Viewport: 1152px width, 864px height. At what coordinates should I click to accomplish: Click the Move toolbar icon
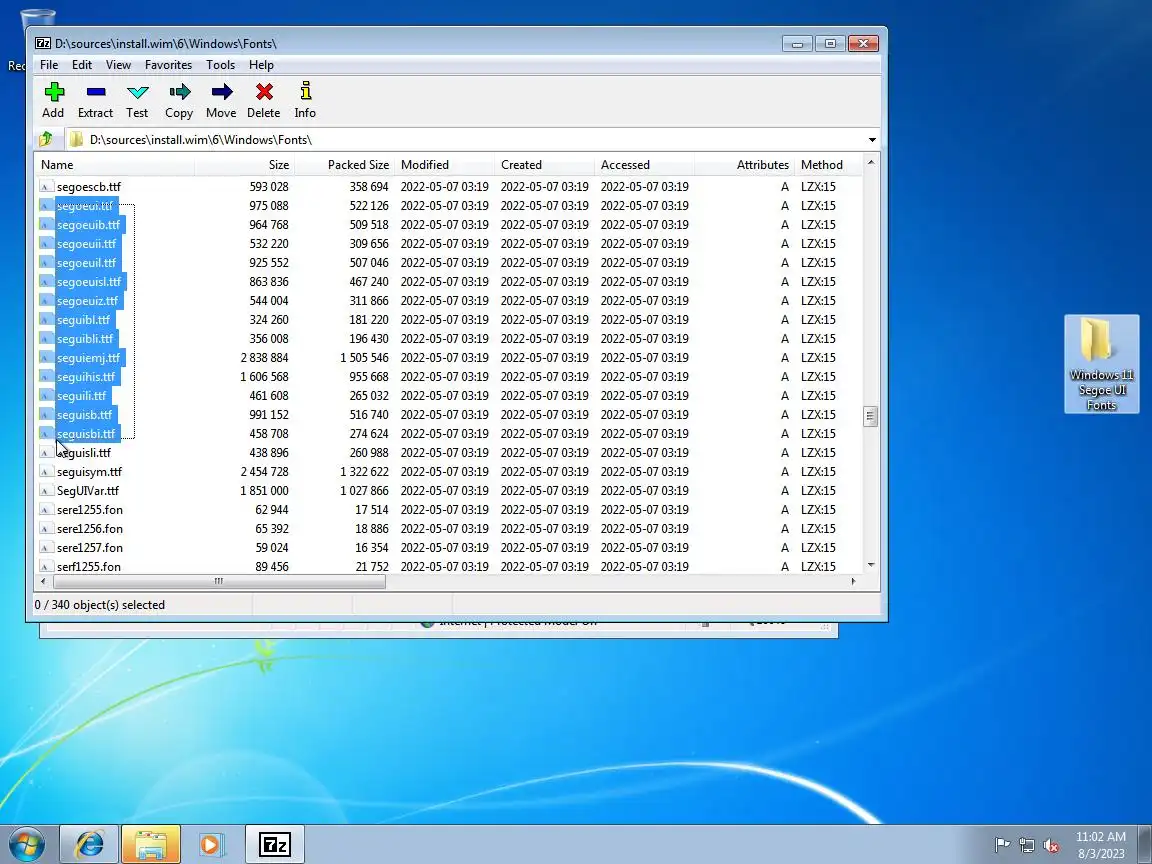[x=221, y=100]
